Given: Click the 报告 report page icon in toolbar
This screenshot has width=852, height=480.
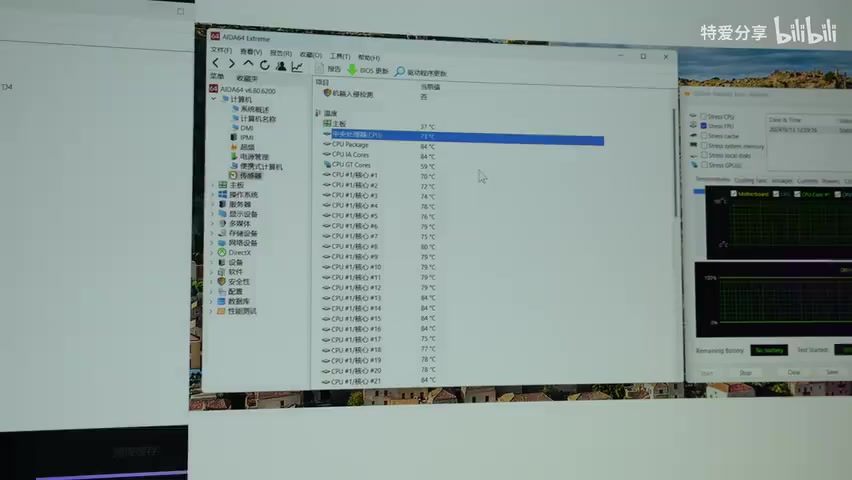Looking at the screenshot, I should point(320,68).
